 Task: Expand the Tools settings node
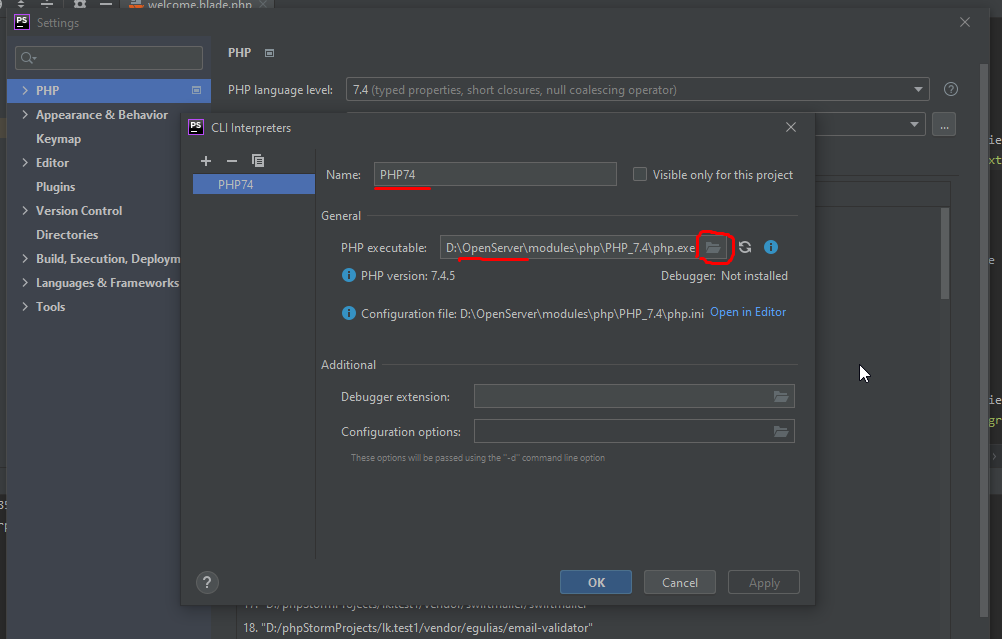[25, 306]
